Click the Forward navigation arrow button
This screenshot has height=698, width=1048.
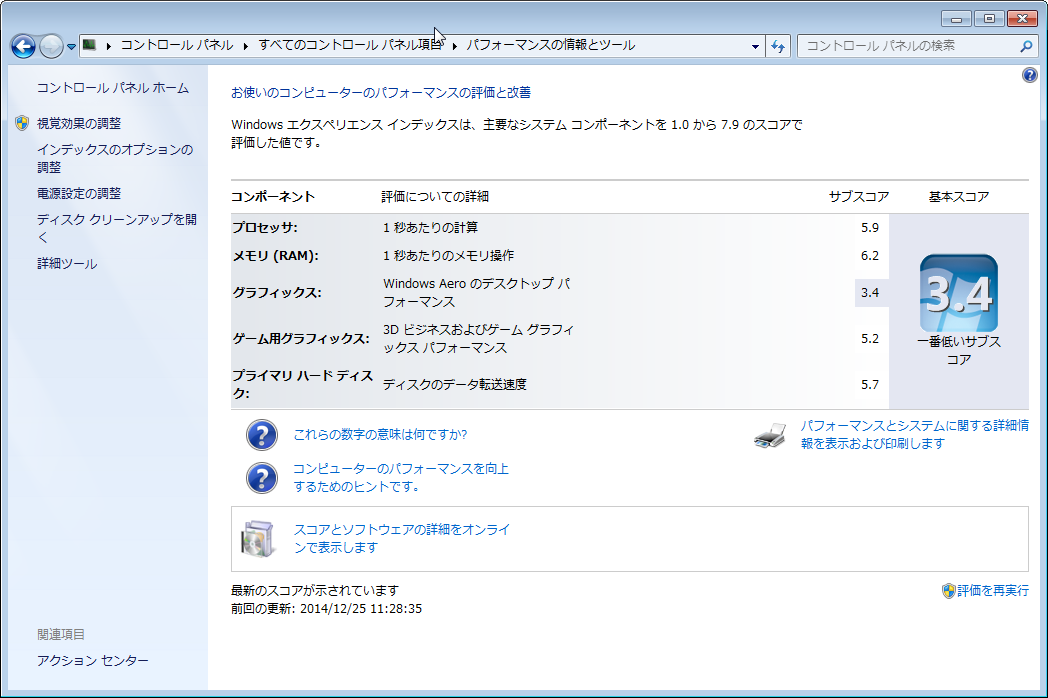click(51, 46)
